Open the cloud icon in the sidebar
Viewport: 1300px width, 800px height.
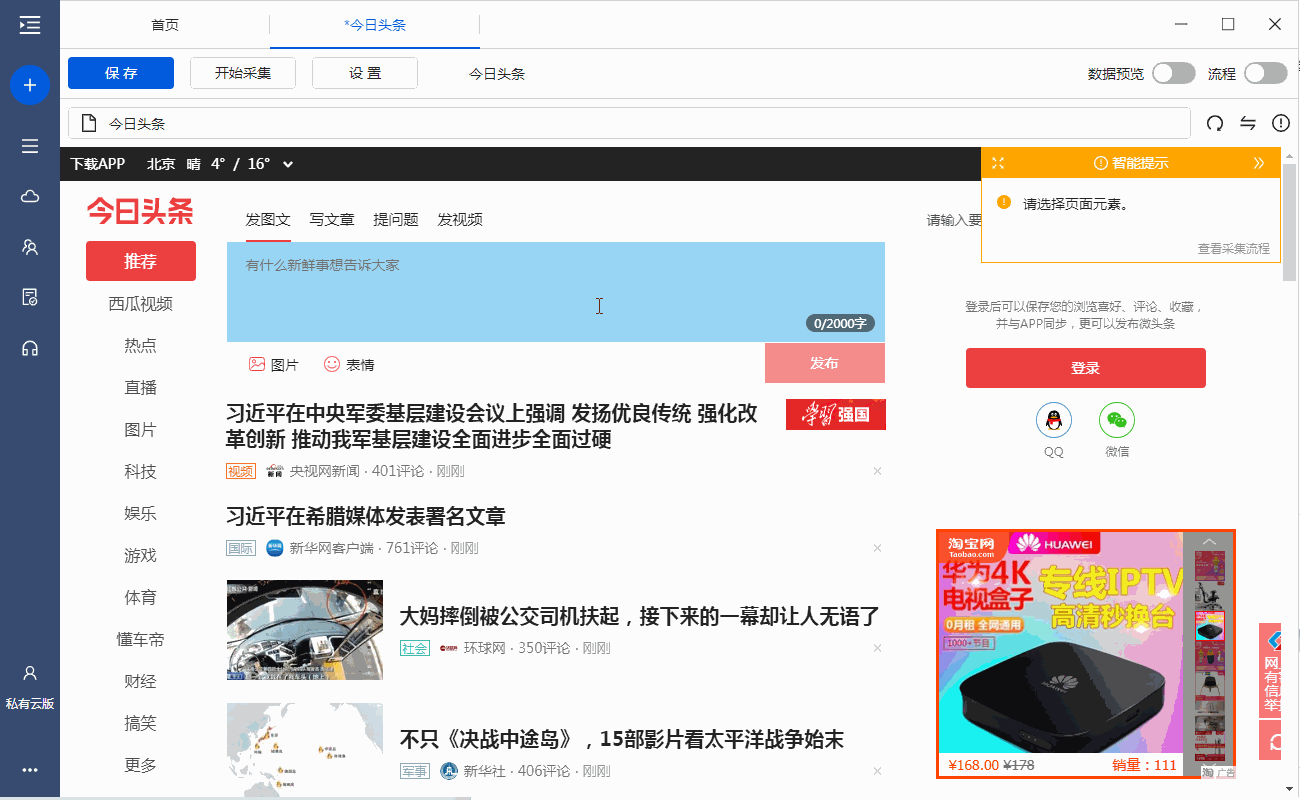tap(30, 196)
